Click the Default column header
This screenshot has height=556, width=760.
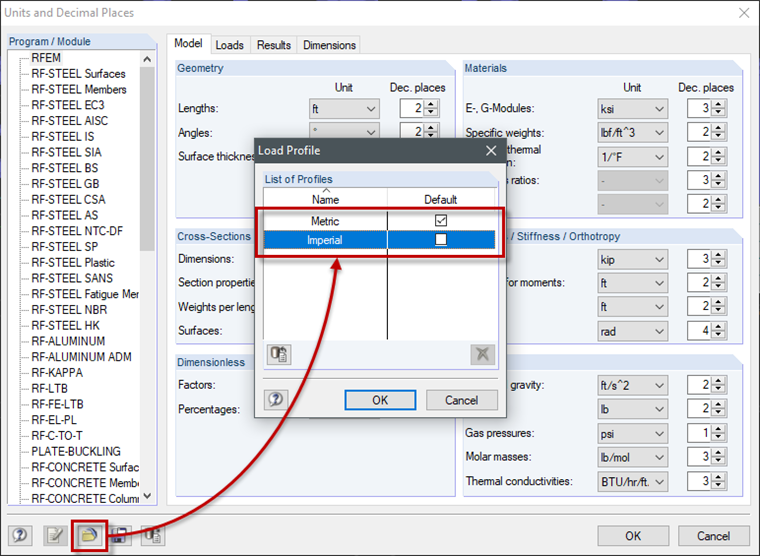[441, 199]
